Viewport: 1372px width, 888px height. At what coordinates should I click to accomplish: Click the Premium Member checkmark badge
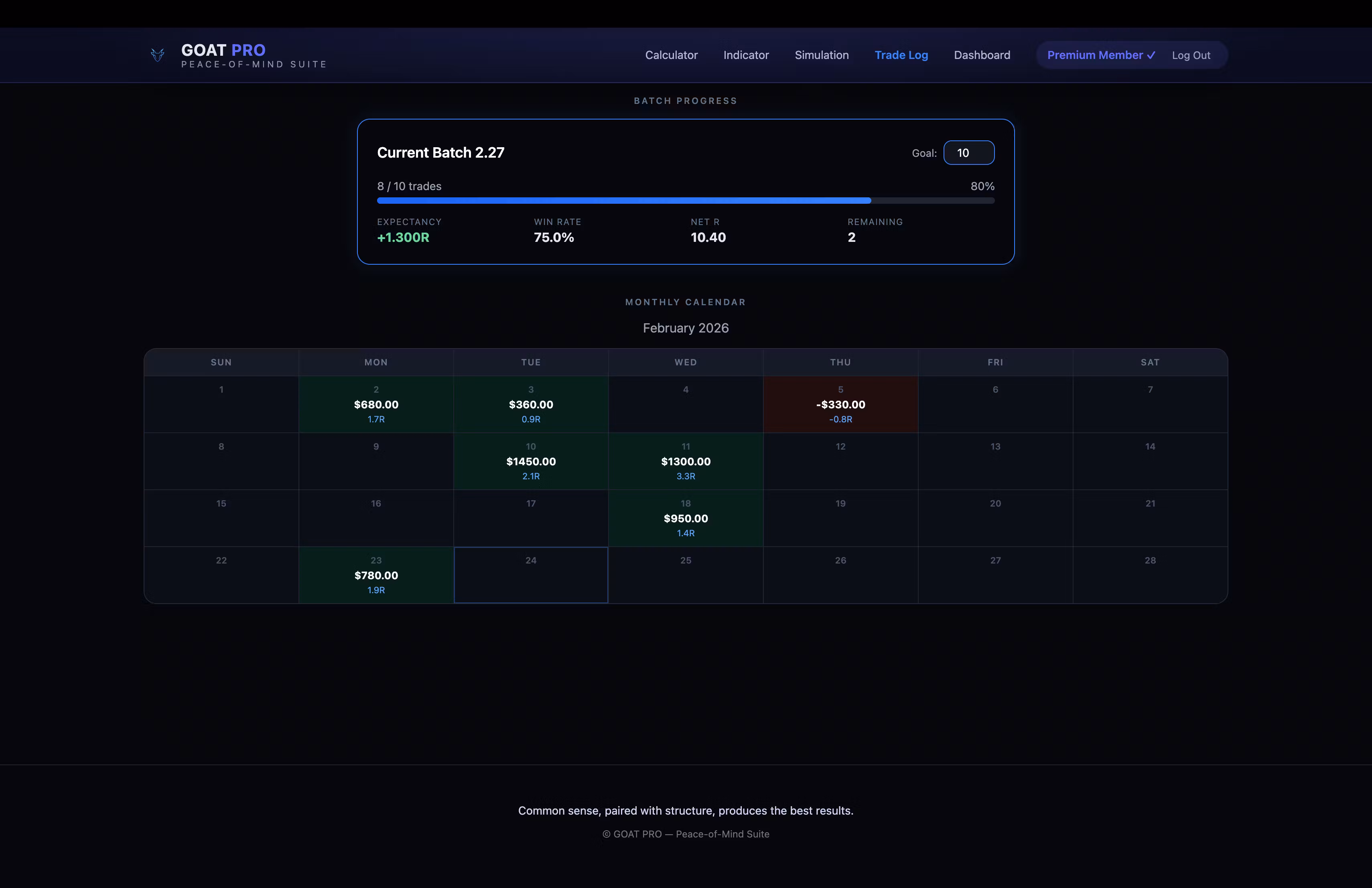[1100, 55]
